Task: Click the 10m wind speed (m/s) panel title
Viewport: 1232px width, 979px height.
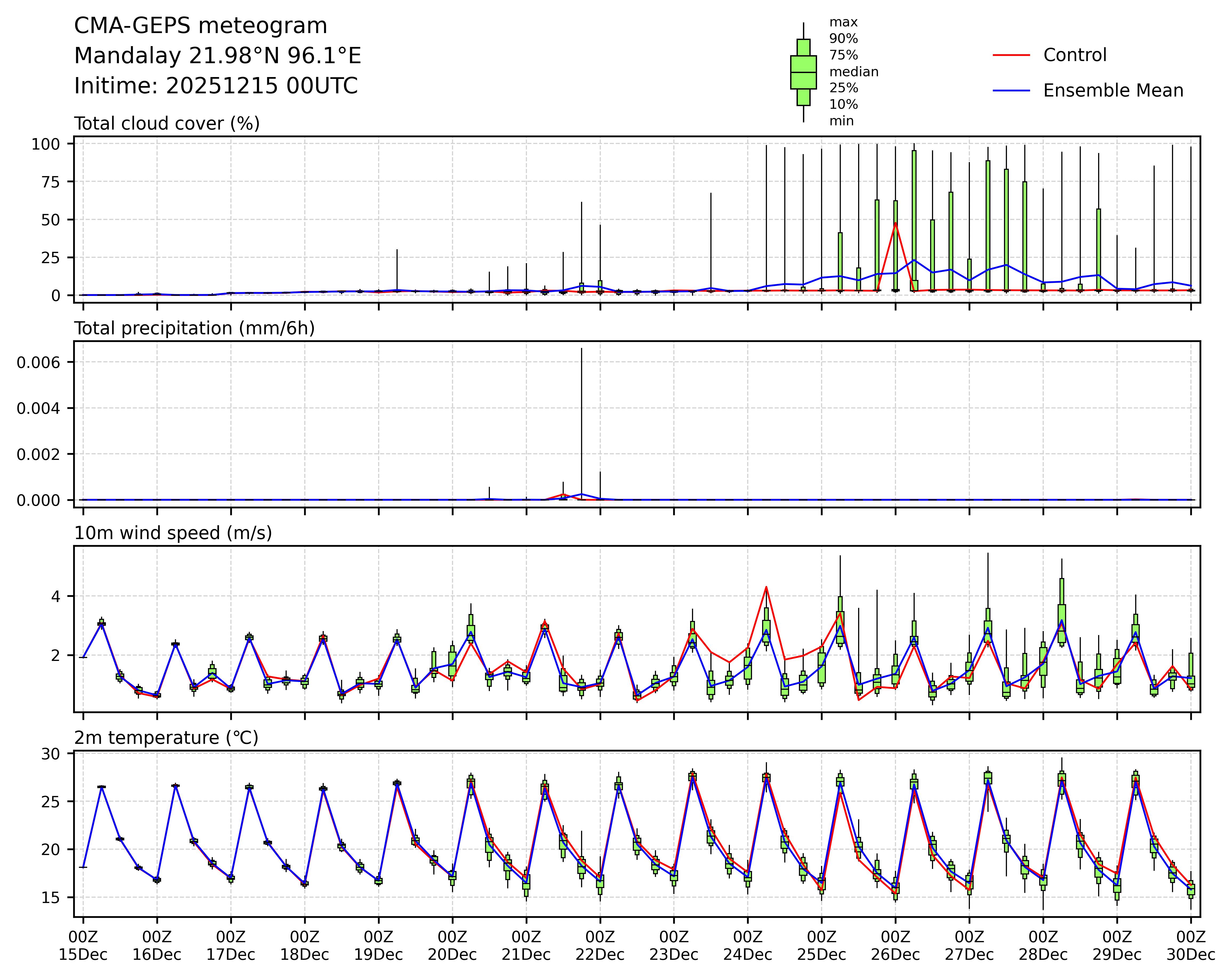Action: [173, 533]
